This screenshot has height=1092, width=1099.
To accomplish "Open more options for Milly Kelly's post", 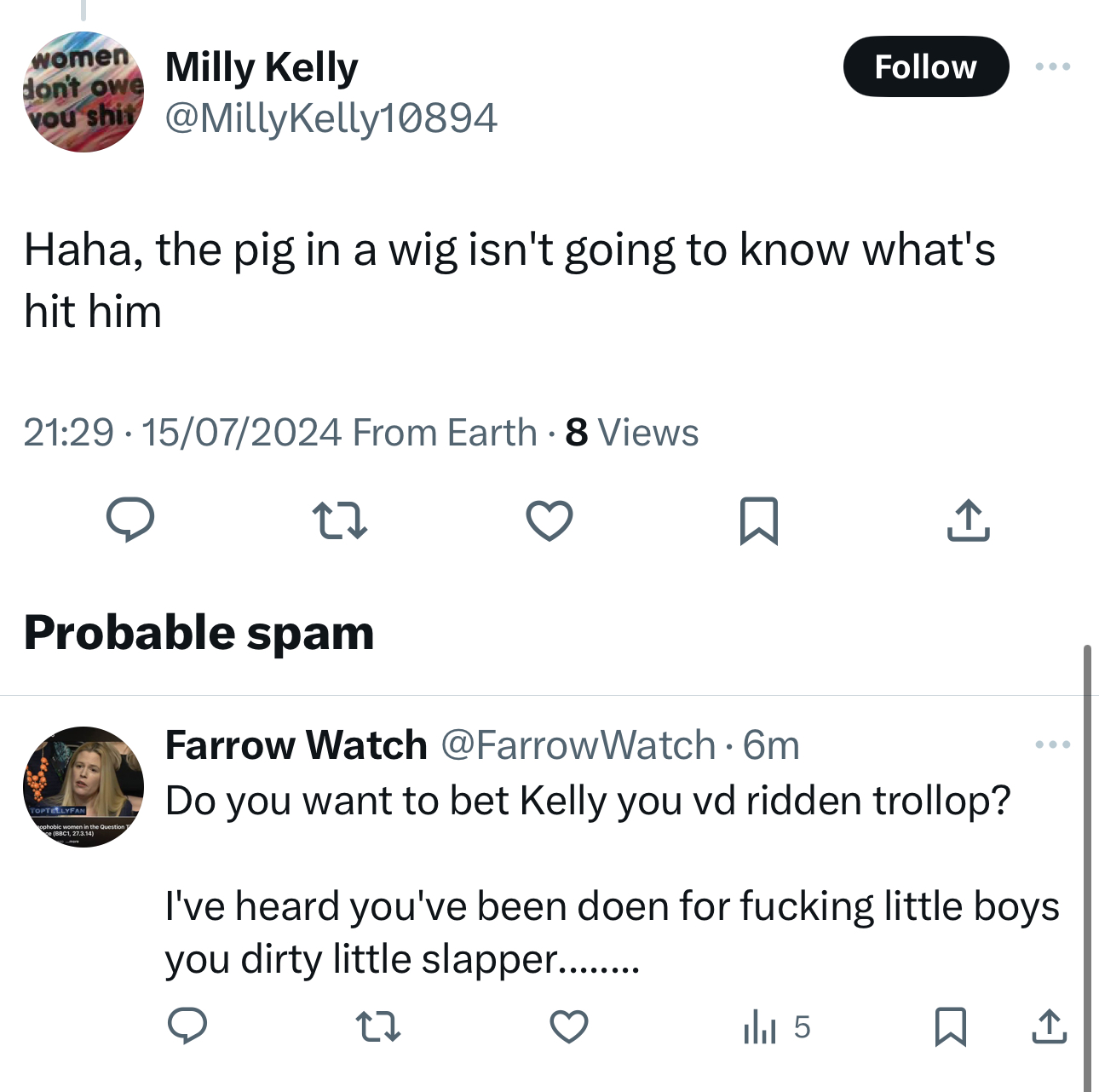I will 1053,66.
